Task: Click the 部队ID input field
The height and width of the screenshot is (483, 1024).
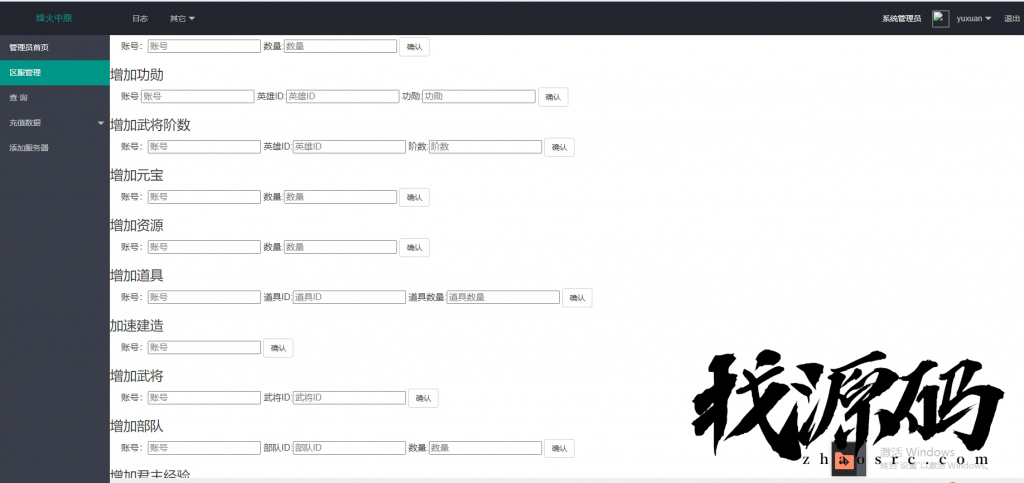Action: pos(349,448)
